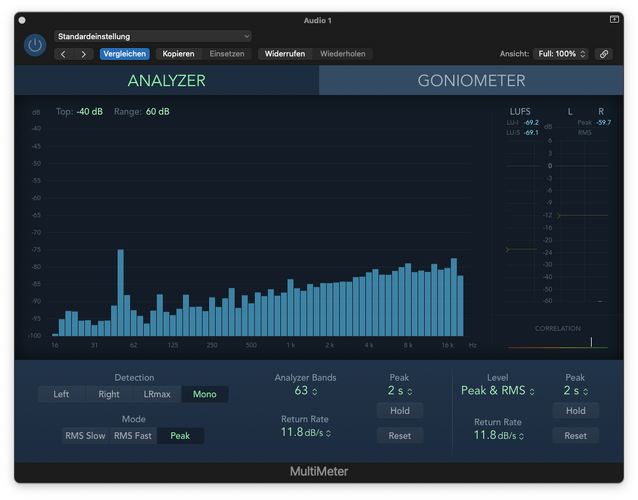Go to next preset arrow
The width and height of the screenshot is (638, 500).
[x=84, y=54]
